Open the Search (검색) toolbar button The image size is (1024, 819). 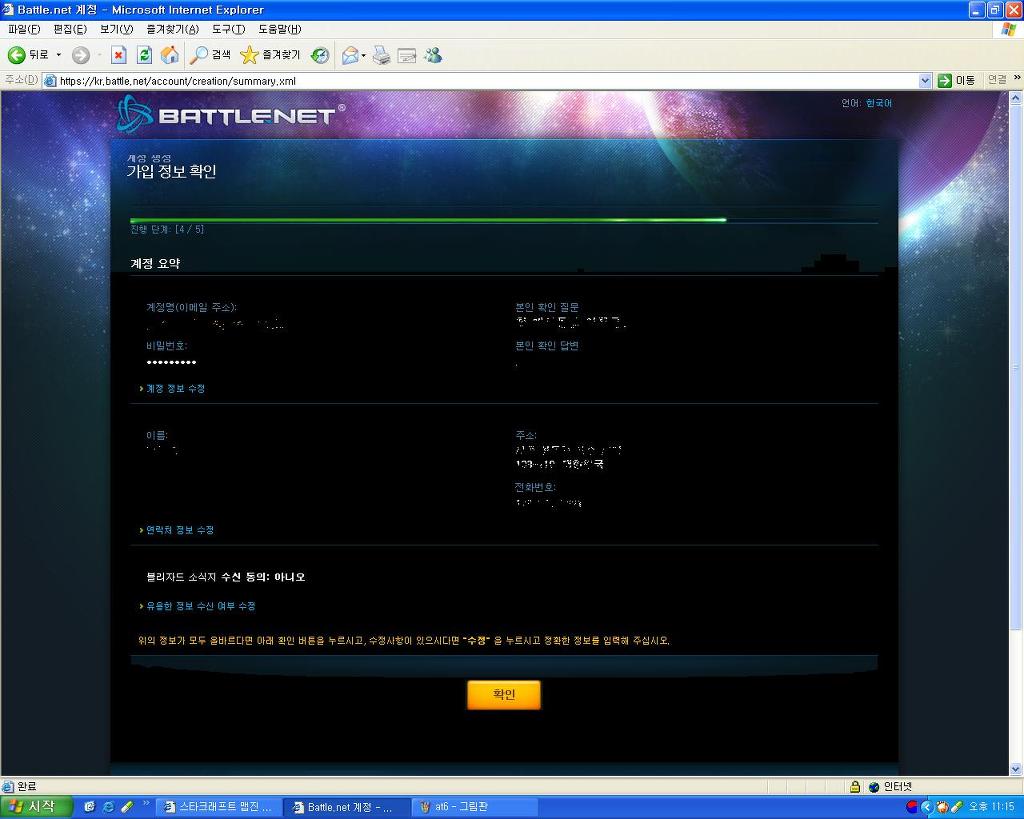coord(210,56)
